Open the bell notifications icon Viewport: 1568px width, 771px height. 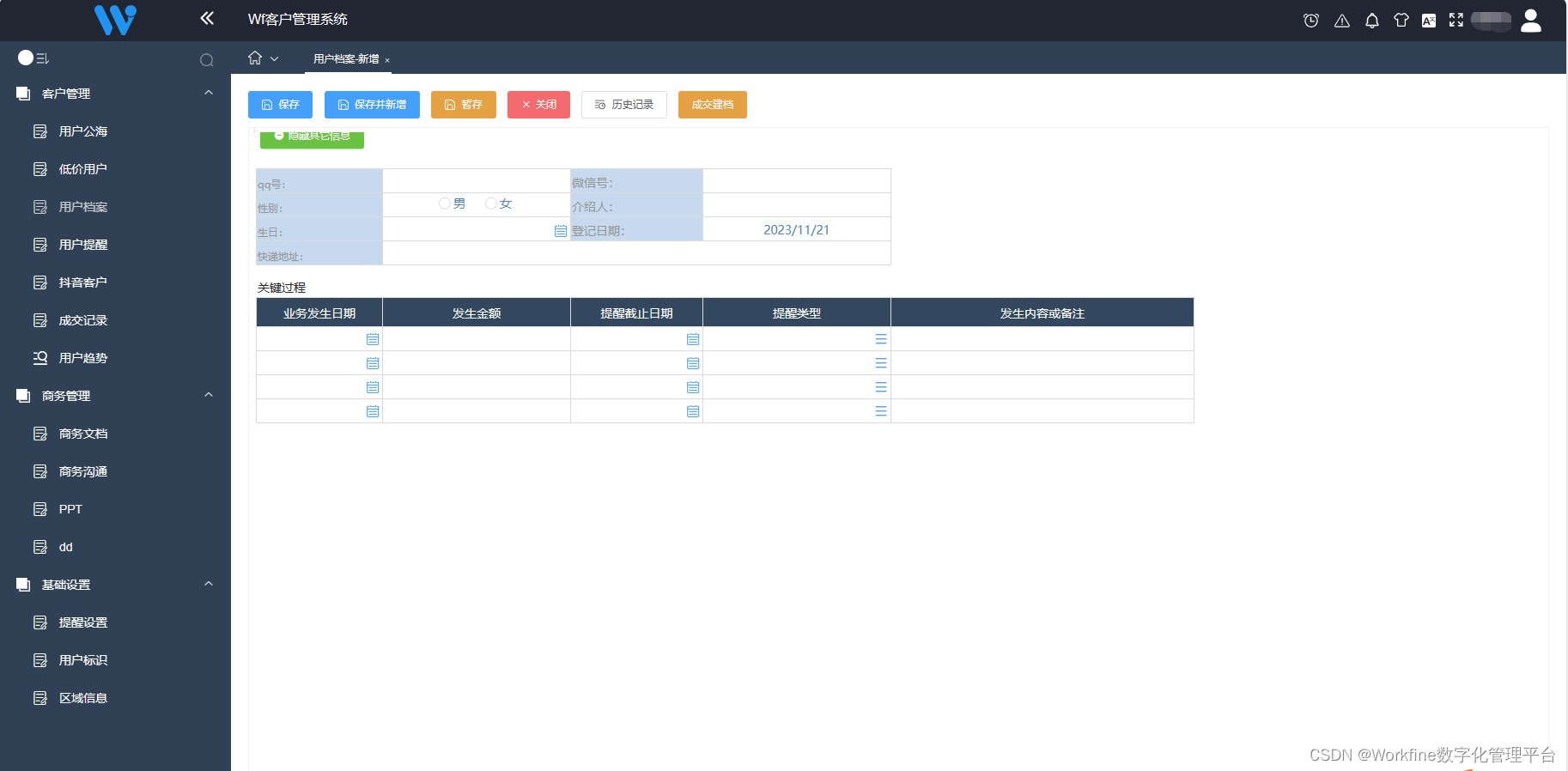click(x=1372, y=20)
